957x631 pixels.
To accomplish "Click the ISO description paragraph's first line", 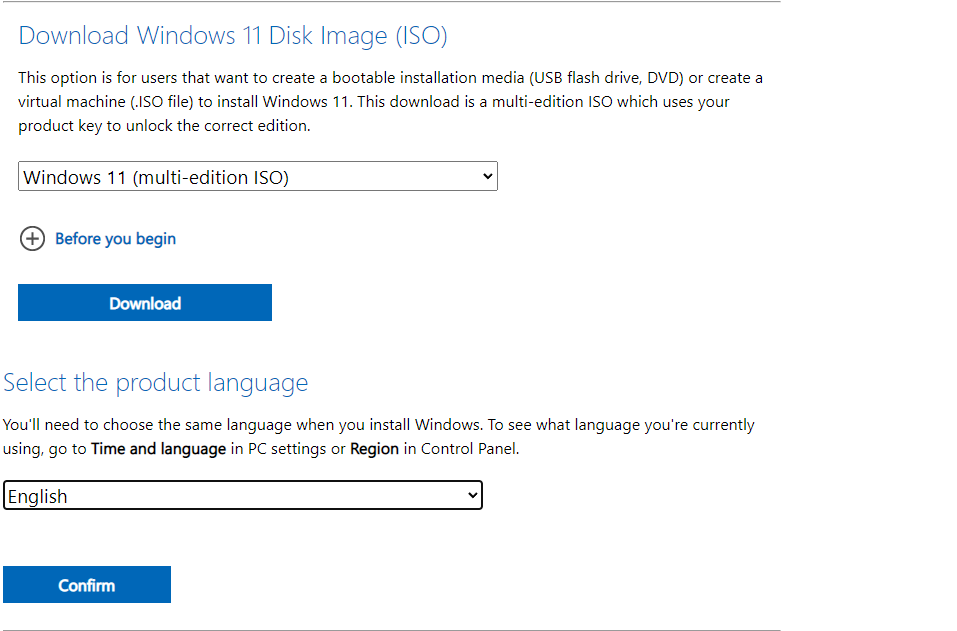I will tap(390, 78).
